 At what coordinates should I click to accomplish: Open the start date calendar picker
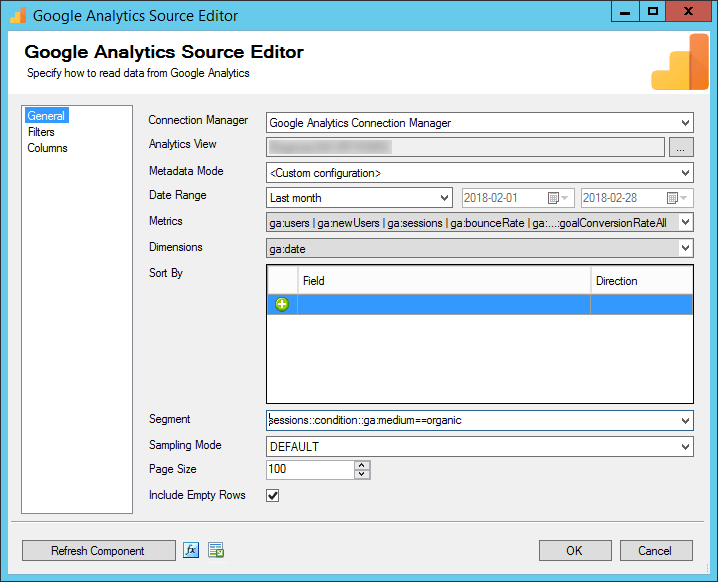pyautogui.click(x=558, y=198)
